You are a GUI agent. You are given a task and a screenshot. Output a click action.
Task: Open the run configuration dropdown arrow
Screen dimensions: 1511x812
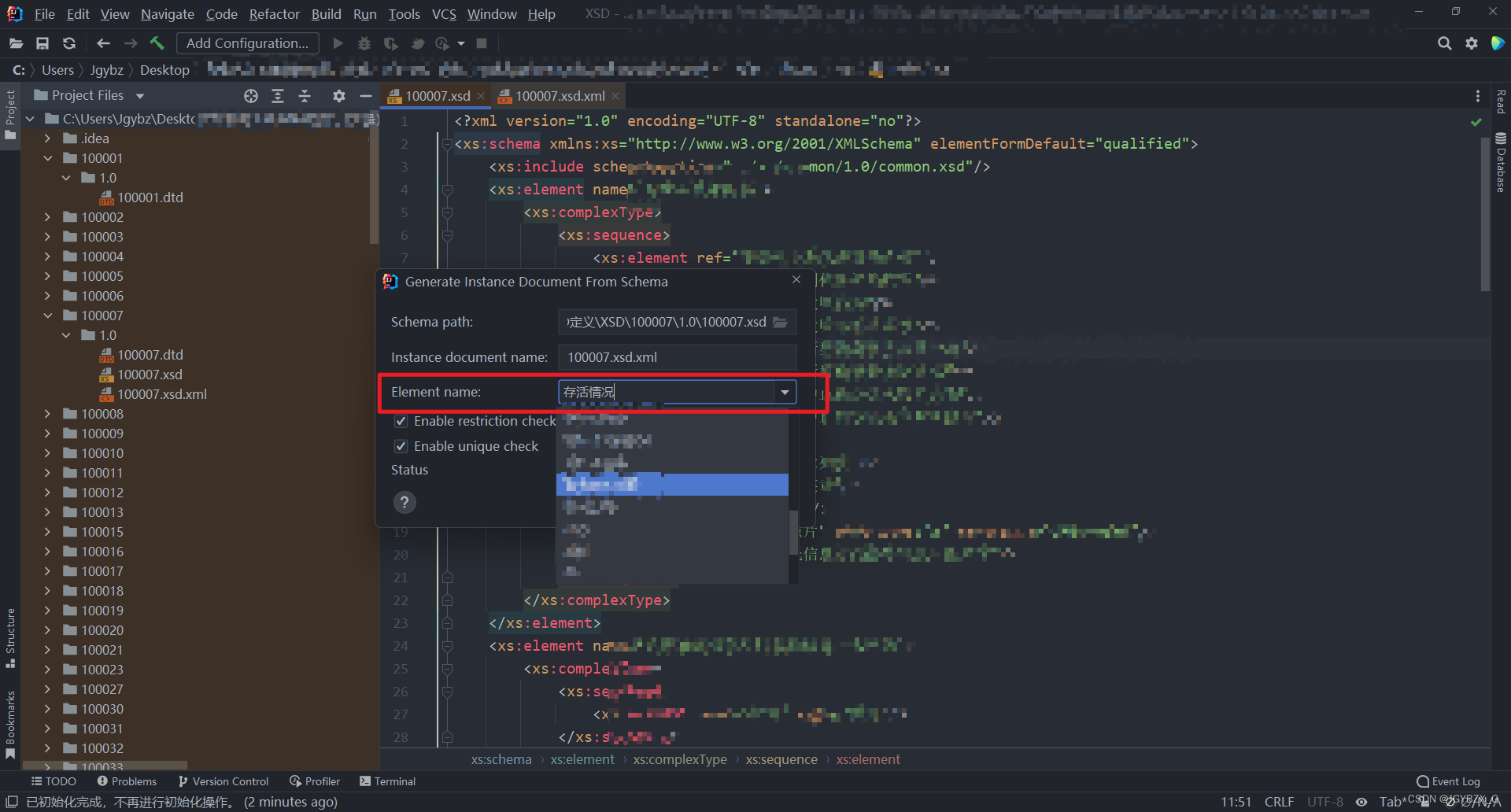click(461, 43)
